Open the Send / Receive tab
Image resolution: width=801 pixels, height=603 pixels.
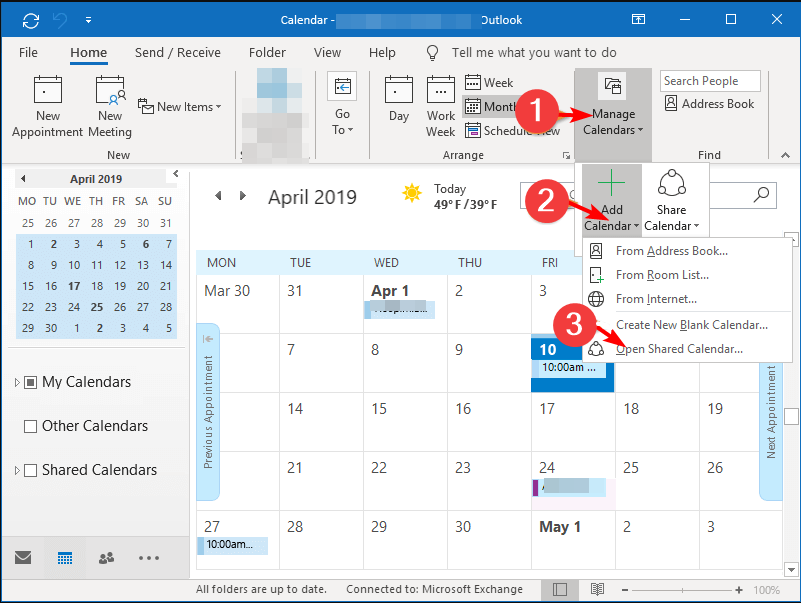click(x=178, y=52)
